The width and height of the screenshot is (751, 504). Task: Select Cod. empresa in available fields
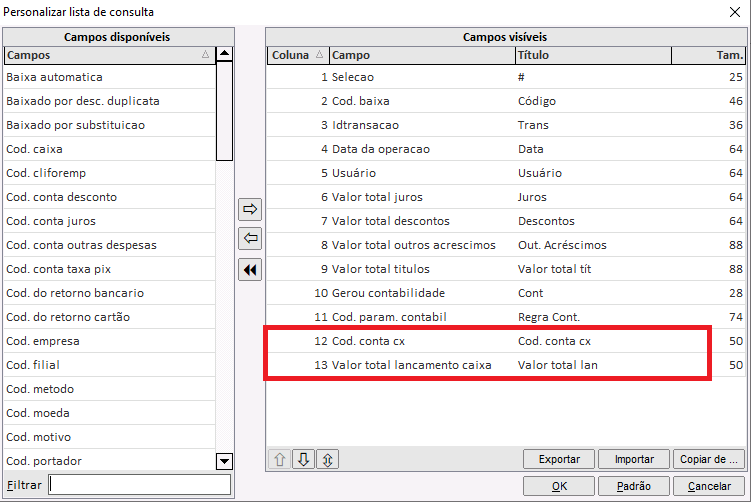tap(109, 341)
